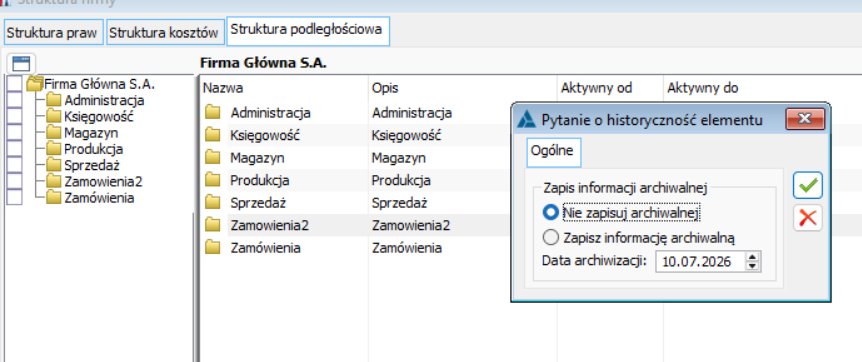Click the Magazyn folder icon in the list
This screenshot has width=862, height=362.
pos(212,157)
